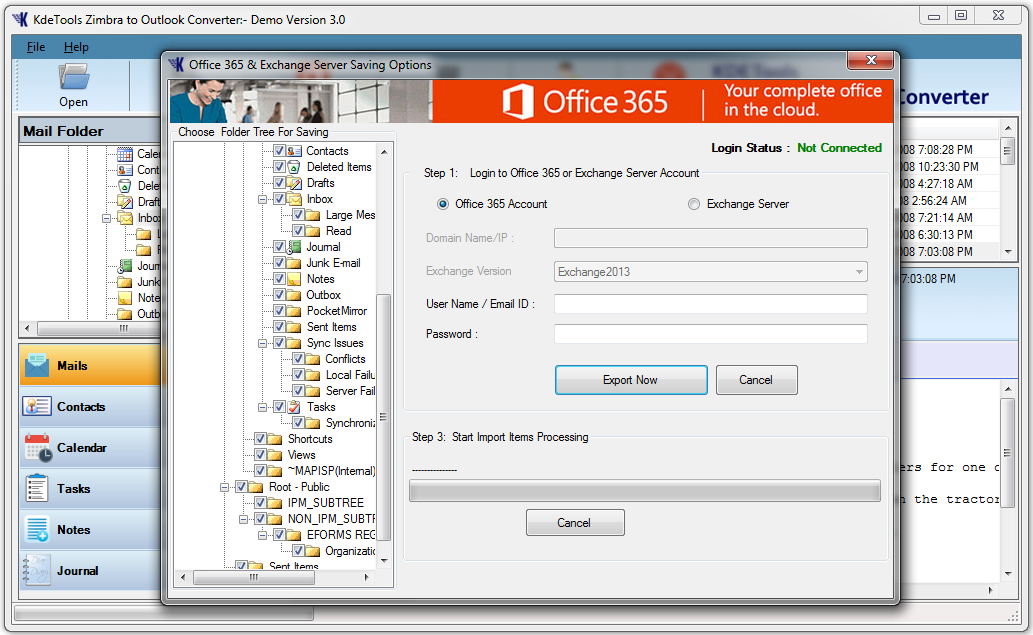The width and height of the screenshot is (1033, 635).
Task: Collapse the Sync Issues node
Action: pyautogui.click(x=262, y=343)
